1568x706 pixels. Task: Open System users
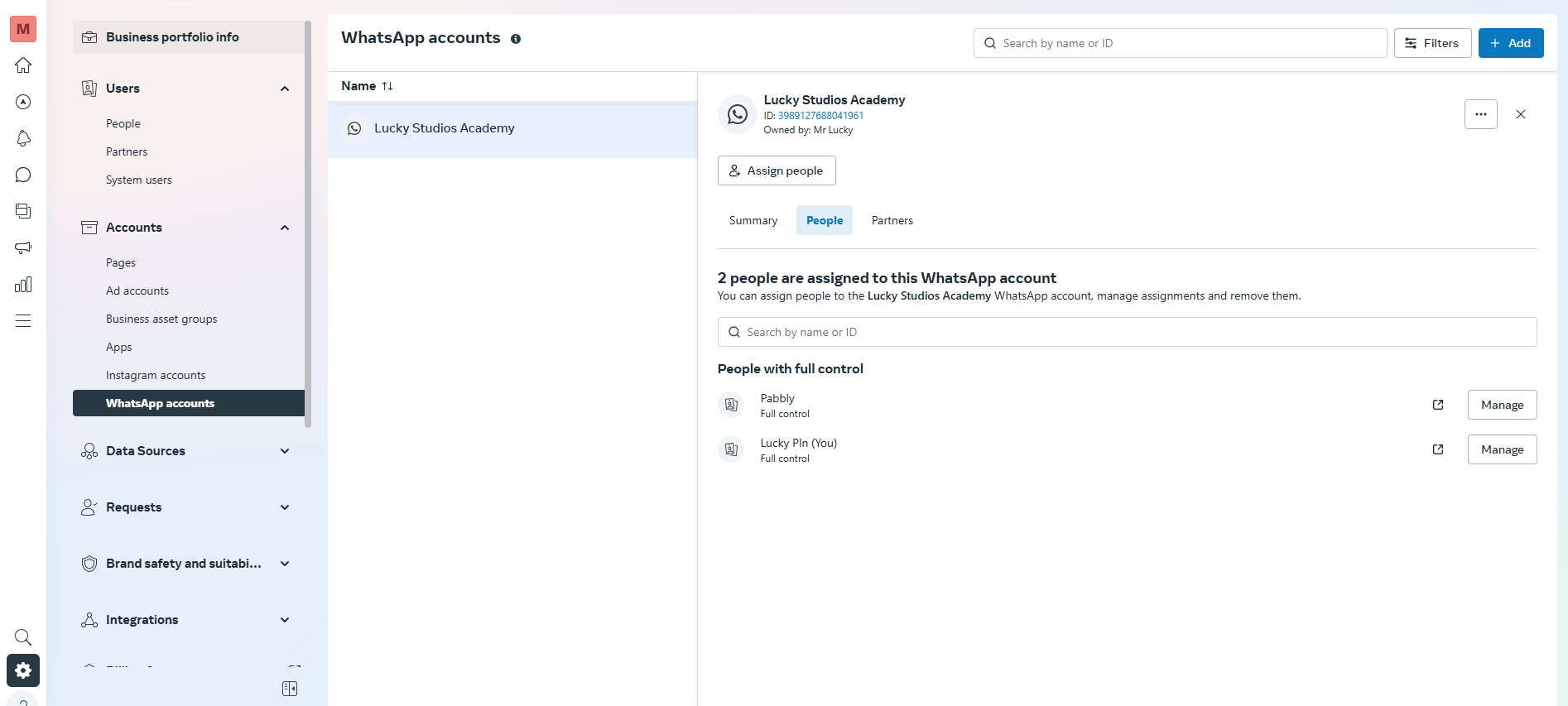tap(139, 180)
